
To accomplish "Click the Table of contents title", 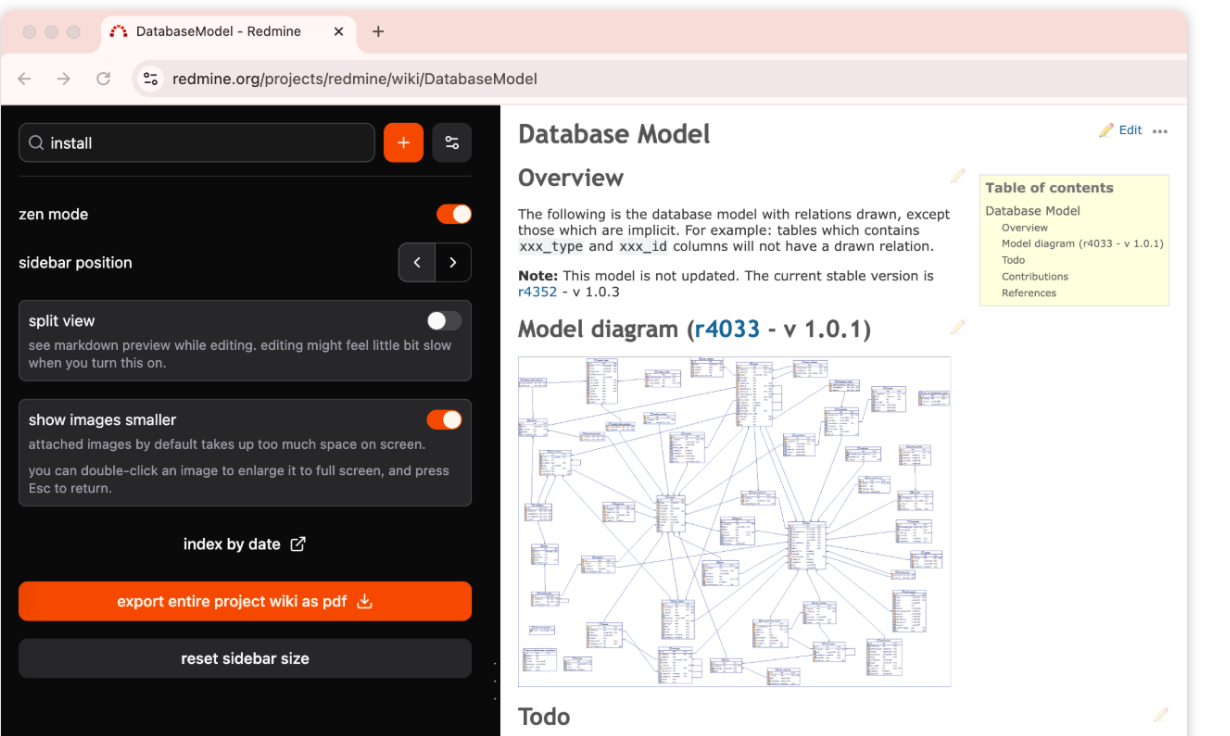I will tap(1049, 188).
